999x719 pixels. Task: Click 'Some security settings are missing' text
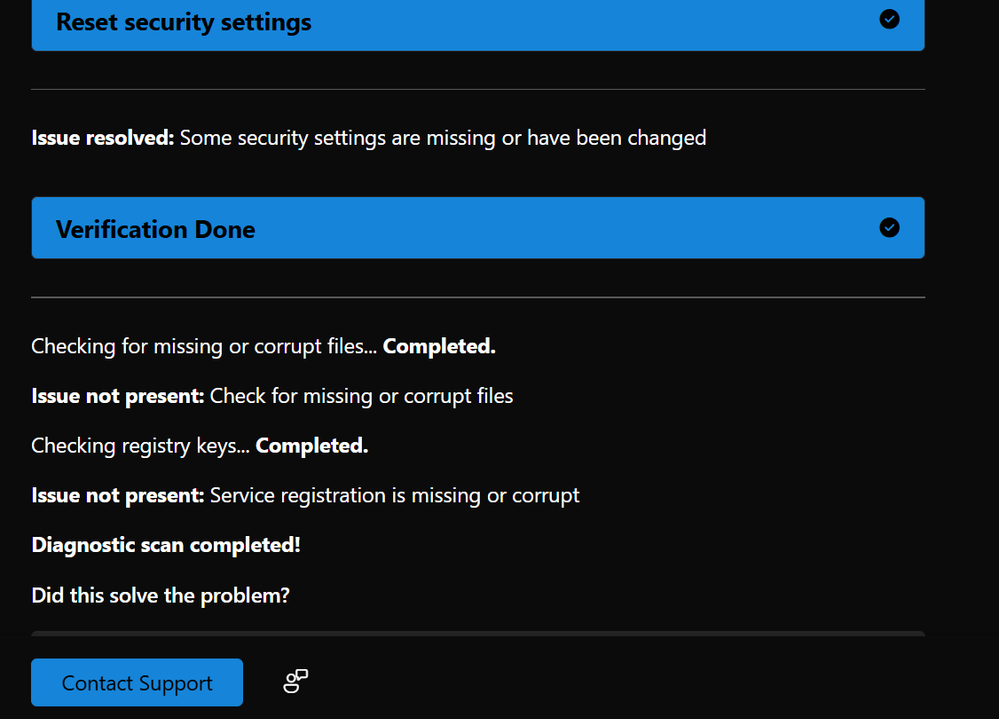coord(442,138)
